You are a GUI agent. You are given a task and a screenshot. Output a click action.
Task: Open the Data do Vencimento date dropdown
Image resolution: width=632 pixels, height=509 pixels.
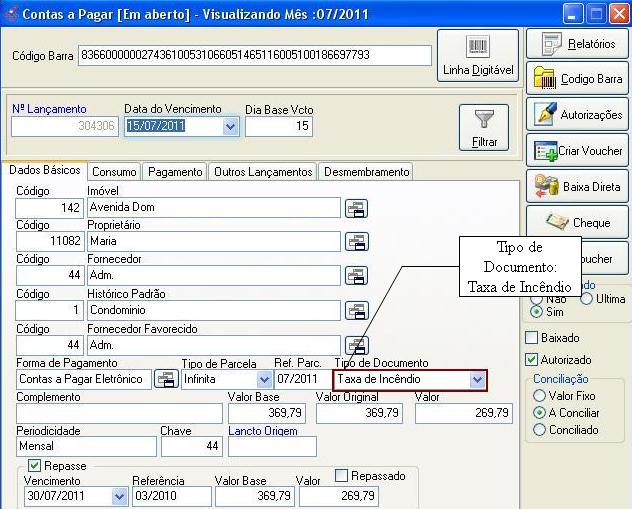[x=231, y=127]
